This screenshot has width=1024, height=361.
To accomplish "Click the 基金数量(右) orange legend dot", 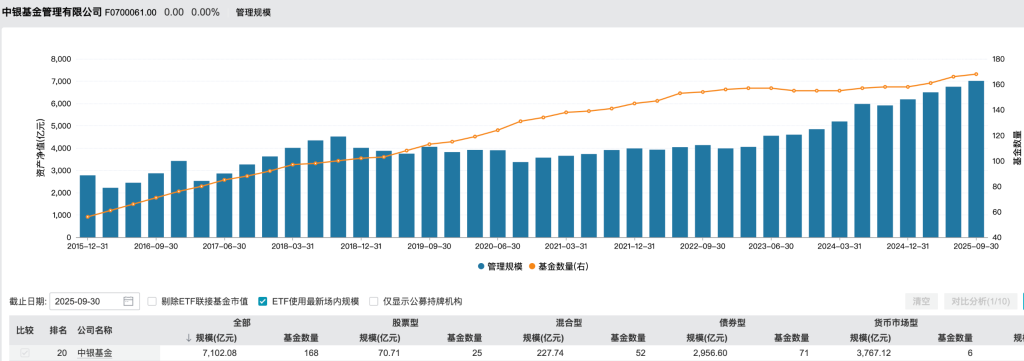I will coord(532,266).
